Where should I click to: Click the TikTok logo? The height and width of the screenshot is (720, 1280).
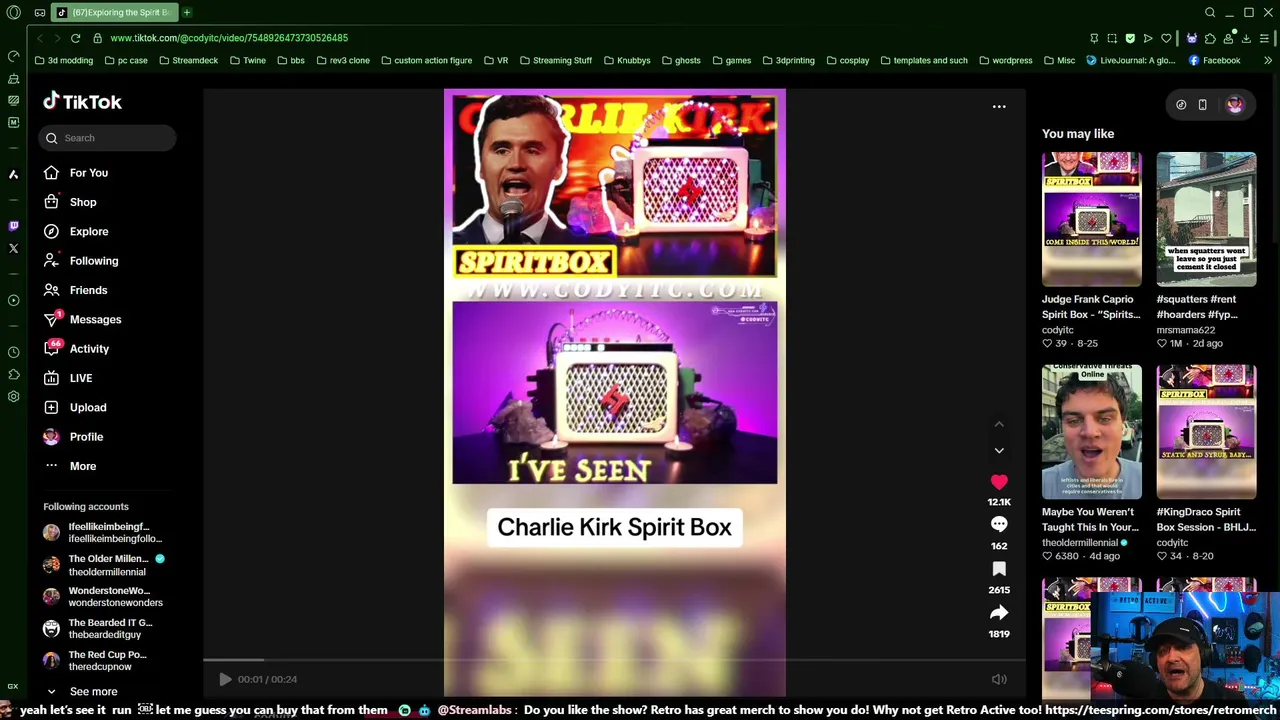82,101
